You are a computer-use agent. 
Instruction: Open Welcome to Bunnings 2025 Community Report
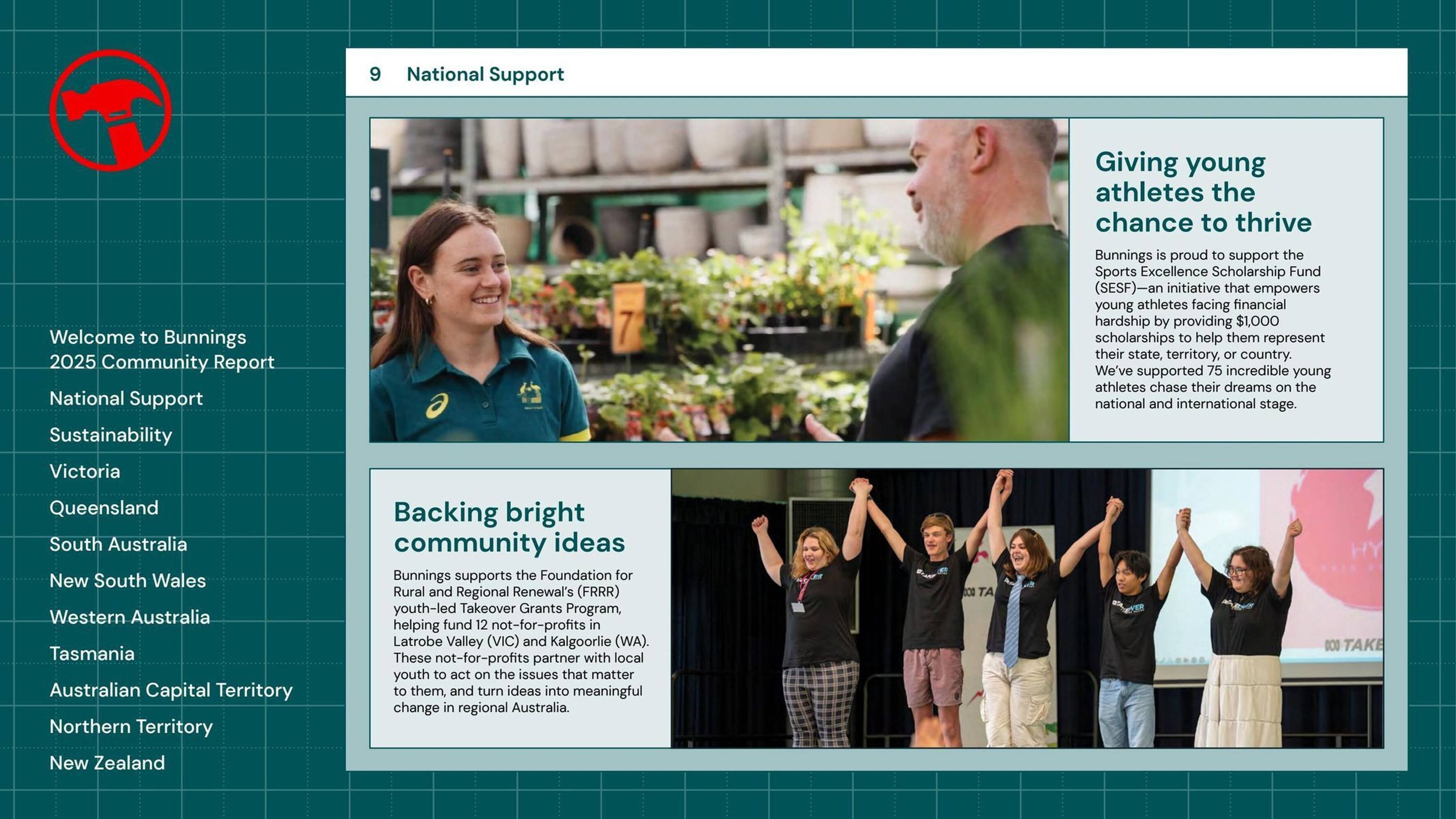pos(162,350)
